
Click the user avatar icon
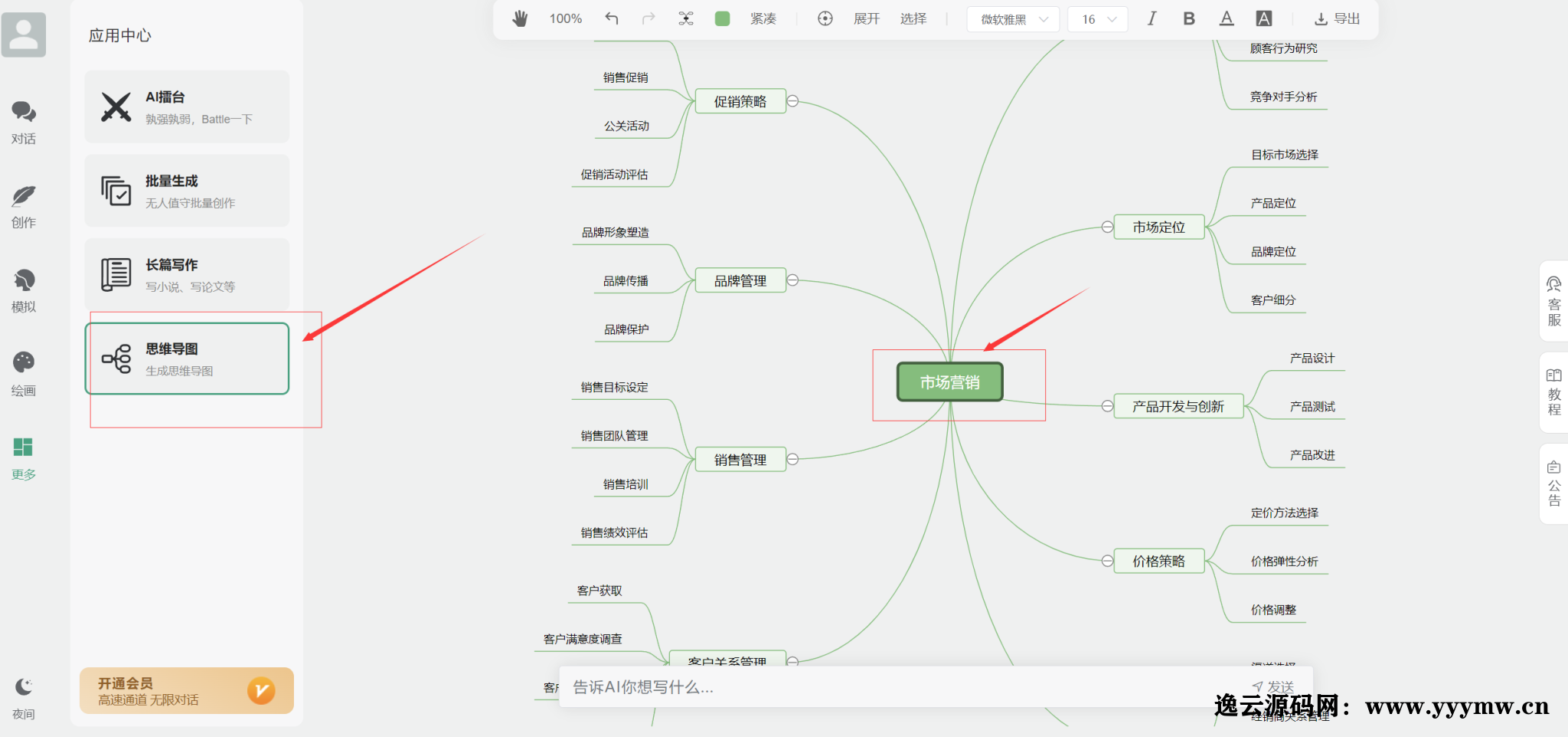(x=24, y=34)
